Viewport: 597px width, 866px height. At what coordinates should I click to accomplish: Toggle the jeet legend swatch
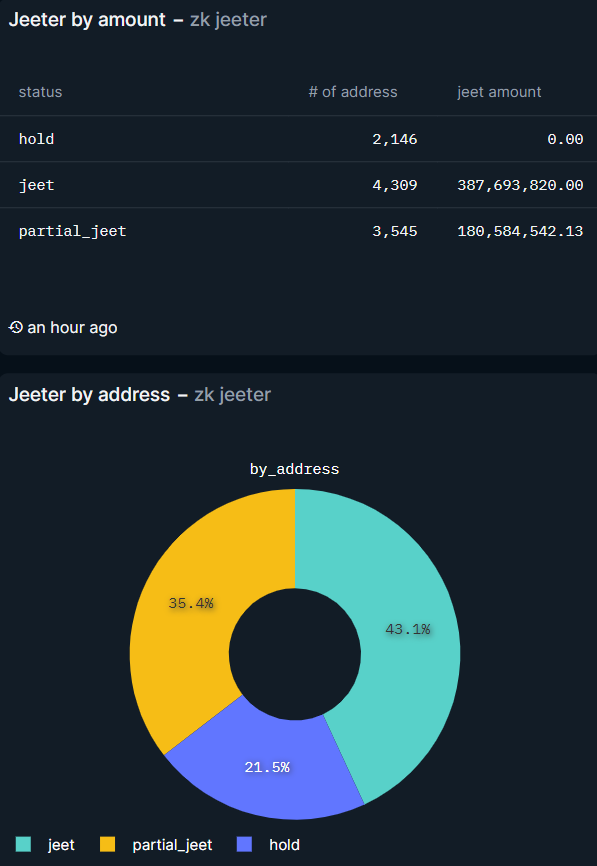23,844
